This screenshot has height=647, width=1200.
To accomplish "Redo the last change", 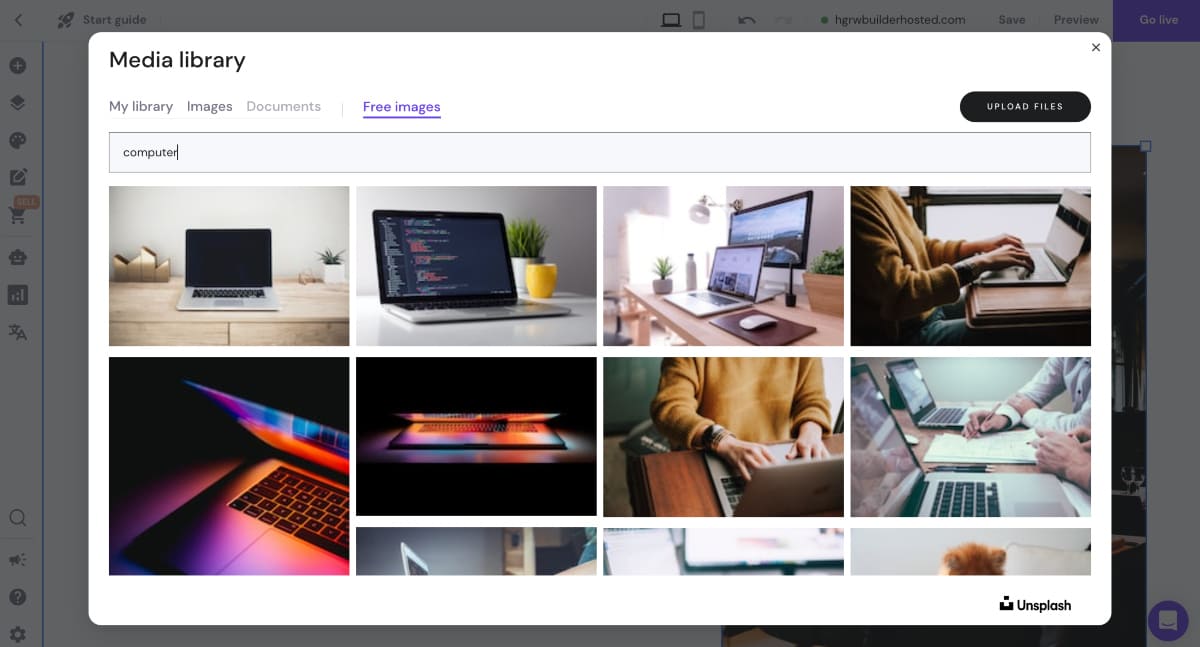I will coord(783,20).
